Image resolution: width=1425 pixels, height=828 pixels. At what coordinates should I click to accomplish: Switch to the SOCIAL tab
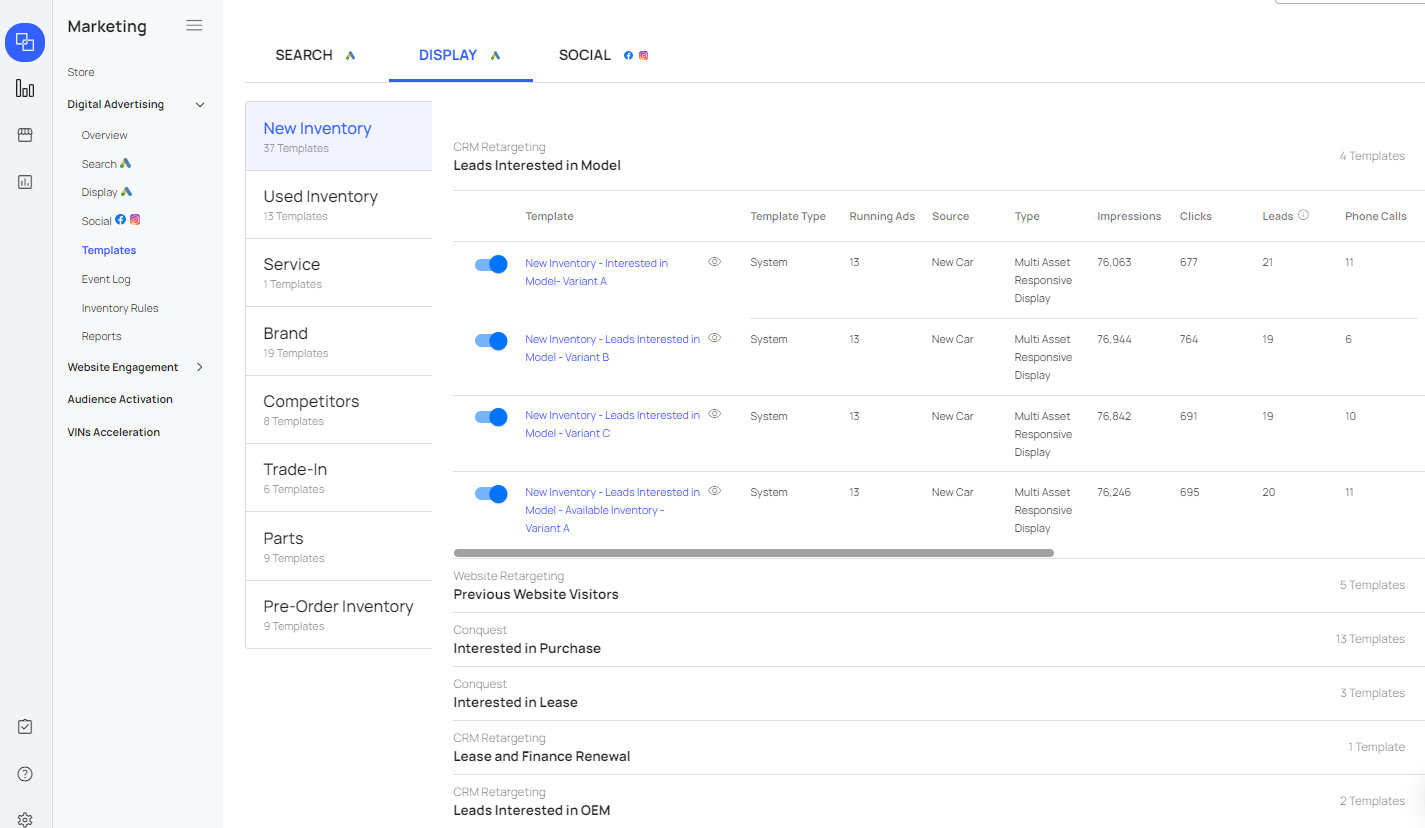(585, 55)
